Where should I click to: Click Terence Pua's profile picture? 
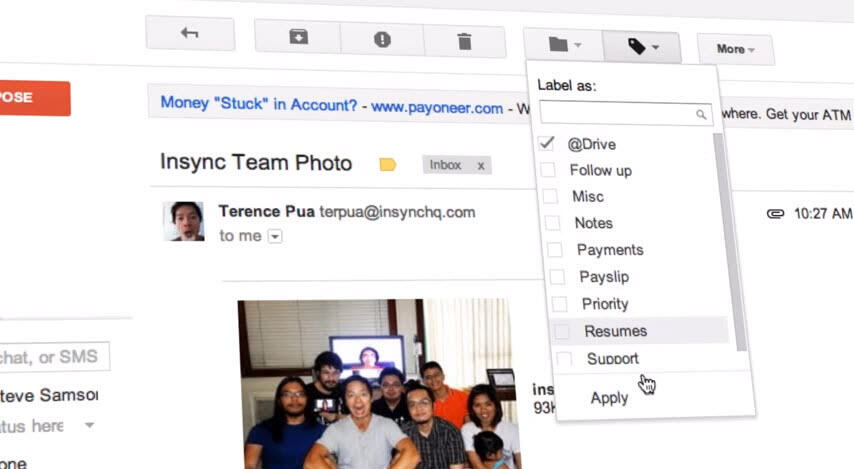tap(184, 221)
